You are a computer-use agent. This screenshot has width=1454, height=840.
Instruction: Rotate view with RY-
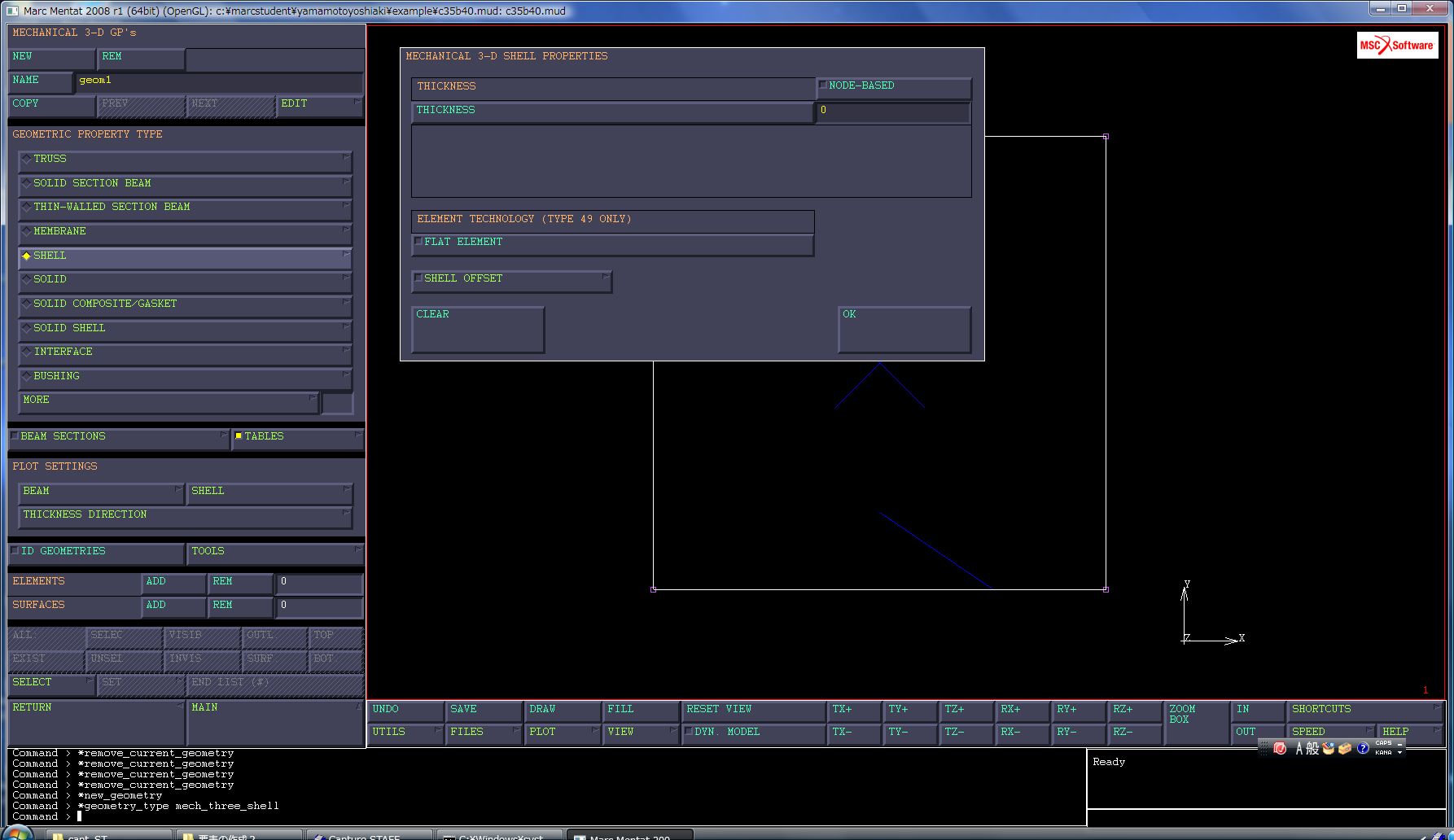[x=1078, y=733]
